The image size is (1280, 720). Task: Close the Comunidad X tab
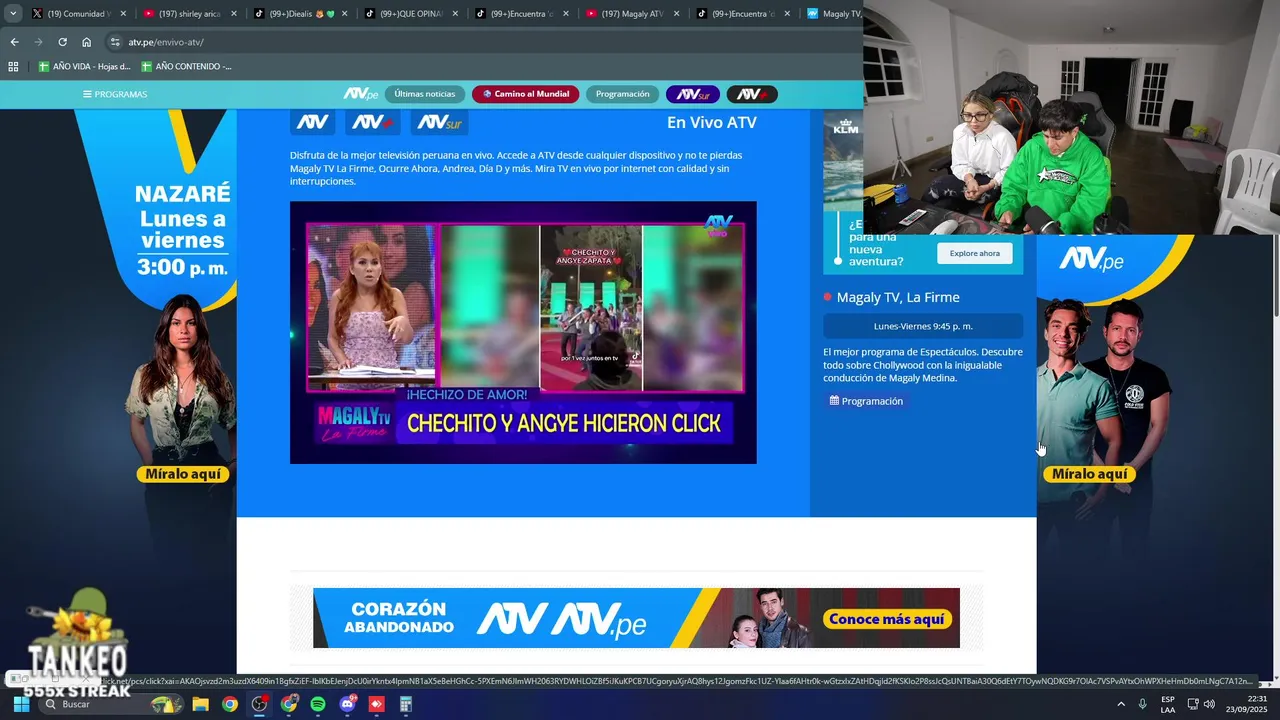point(124,14)
